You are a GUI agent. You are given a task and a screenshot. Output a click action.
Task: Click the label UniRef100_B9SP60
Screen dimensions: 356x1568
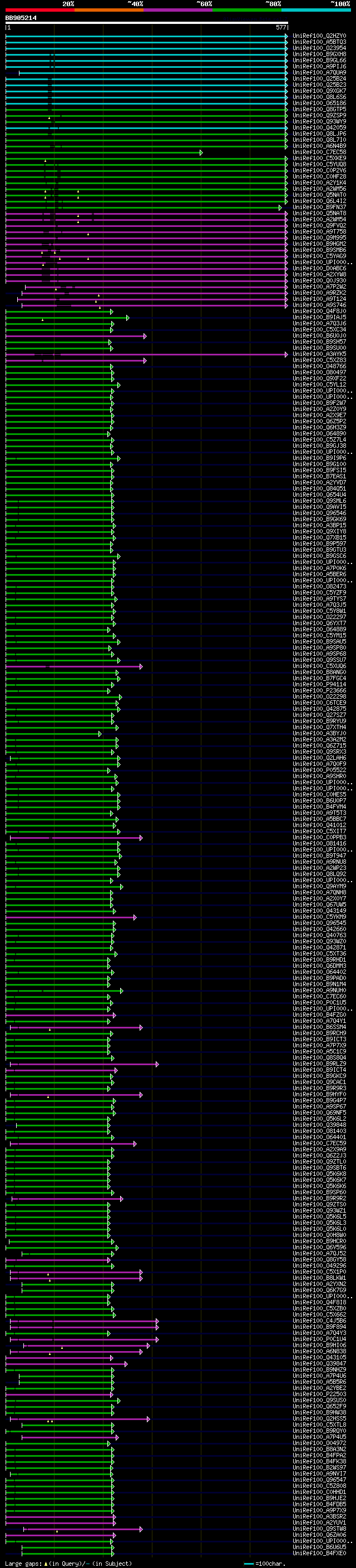tap(319, 1193)
